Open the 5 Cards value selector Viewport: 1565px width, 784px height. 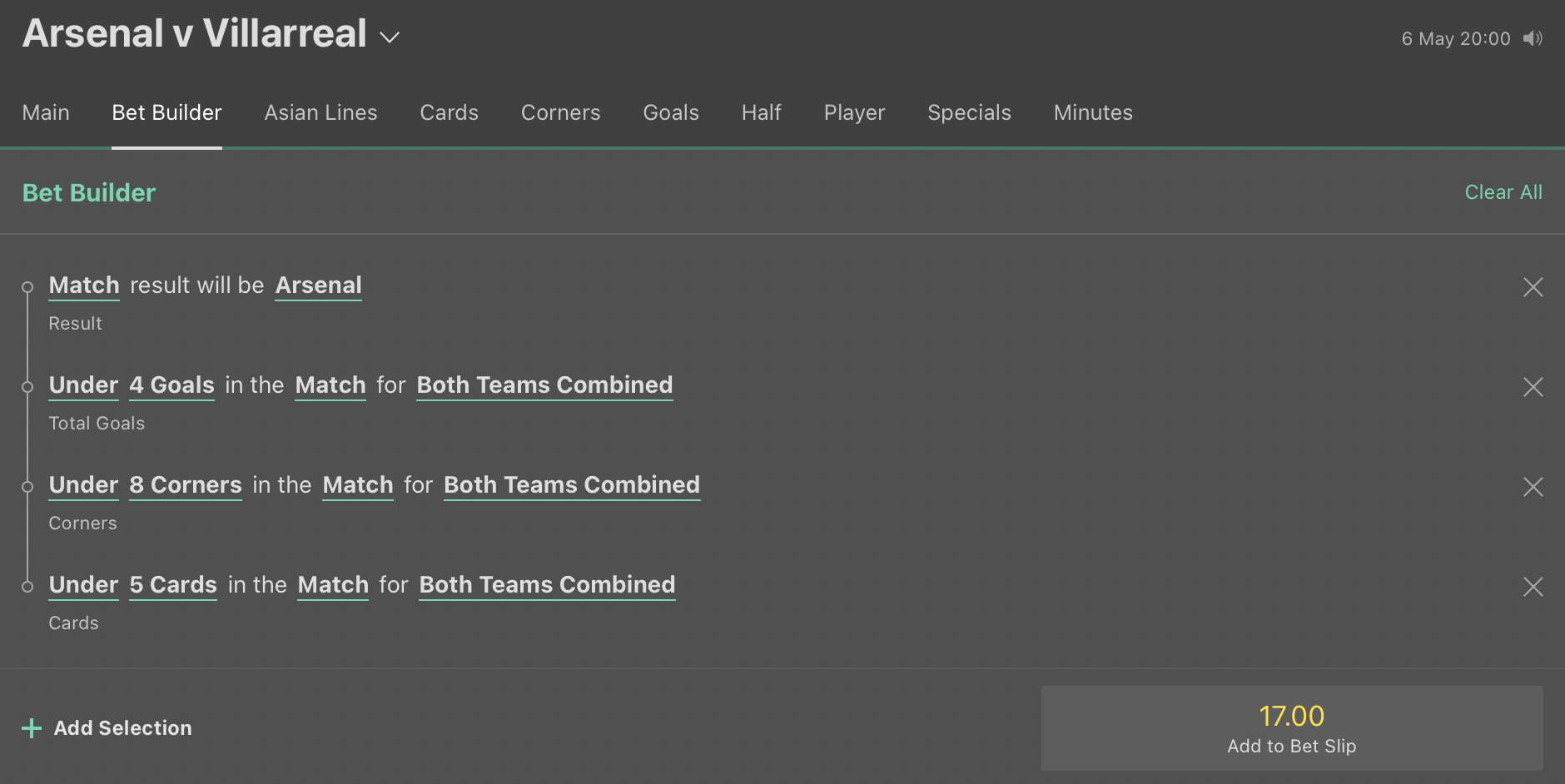pyautogui.click(x=173, y=585)
